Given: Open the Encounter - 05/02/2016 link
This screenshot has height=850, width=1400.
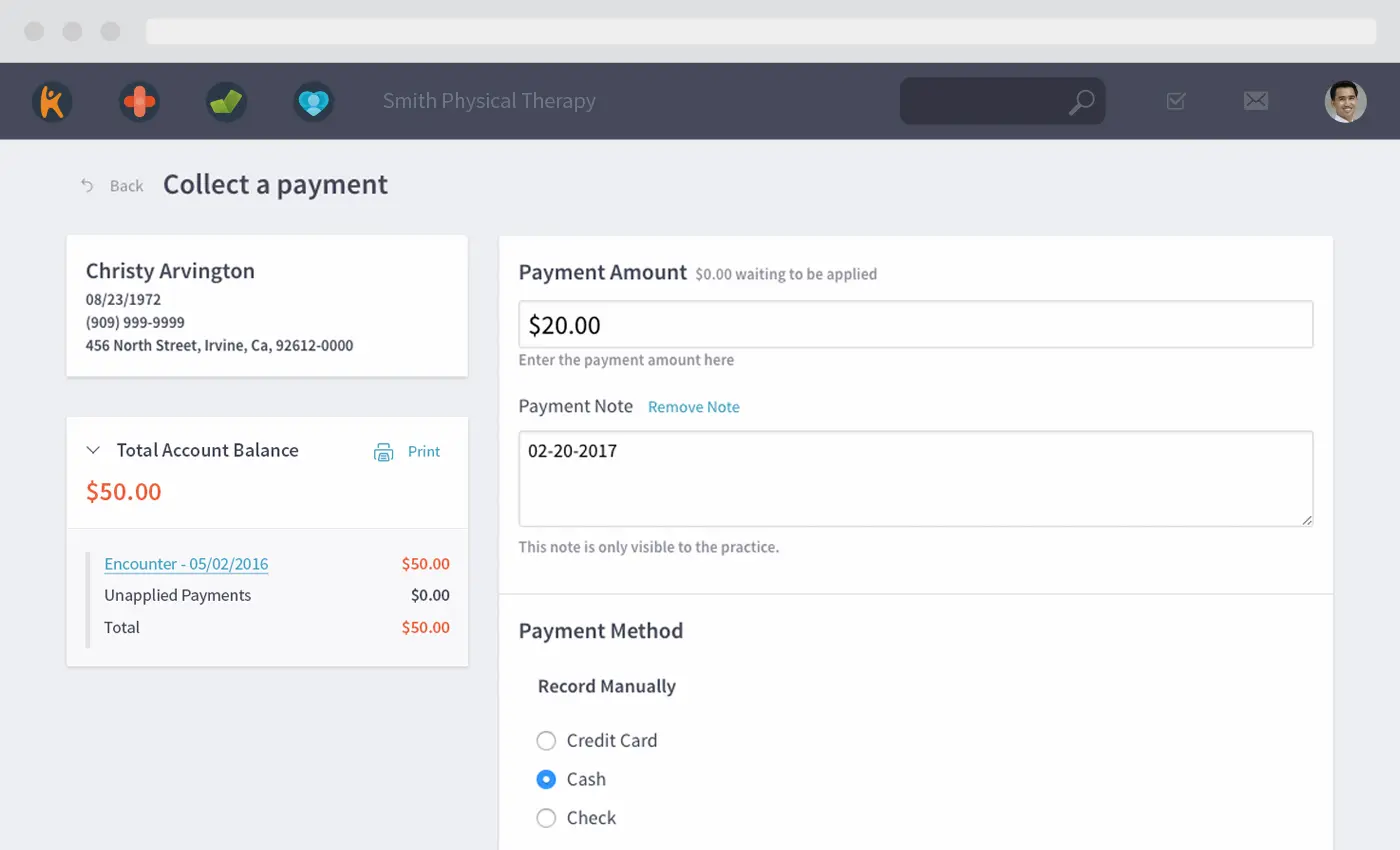Looking at the screenshot, I should [186, 564].
